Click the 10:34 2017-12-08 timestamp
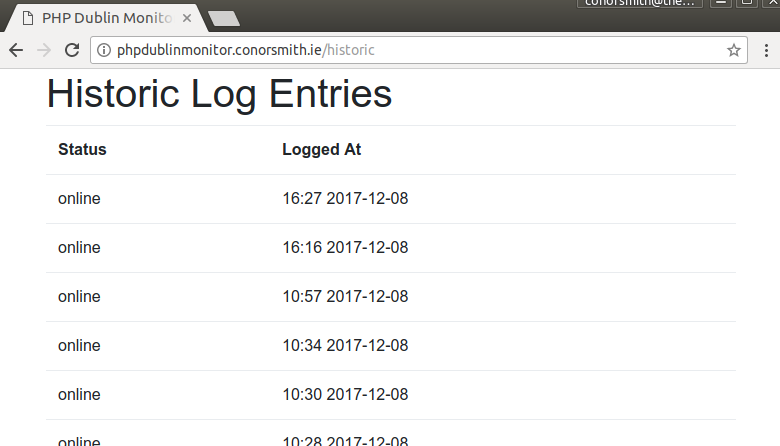The height and width of the screenshot is (446, 780). 345,346
